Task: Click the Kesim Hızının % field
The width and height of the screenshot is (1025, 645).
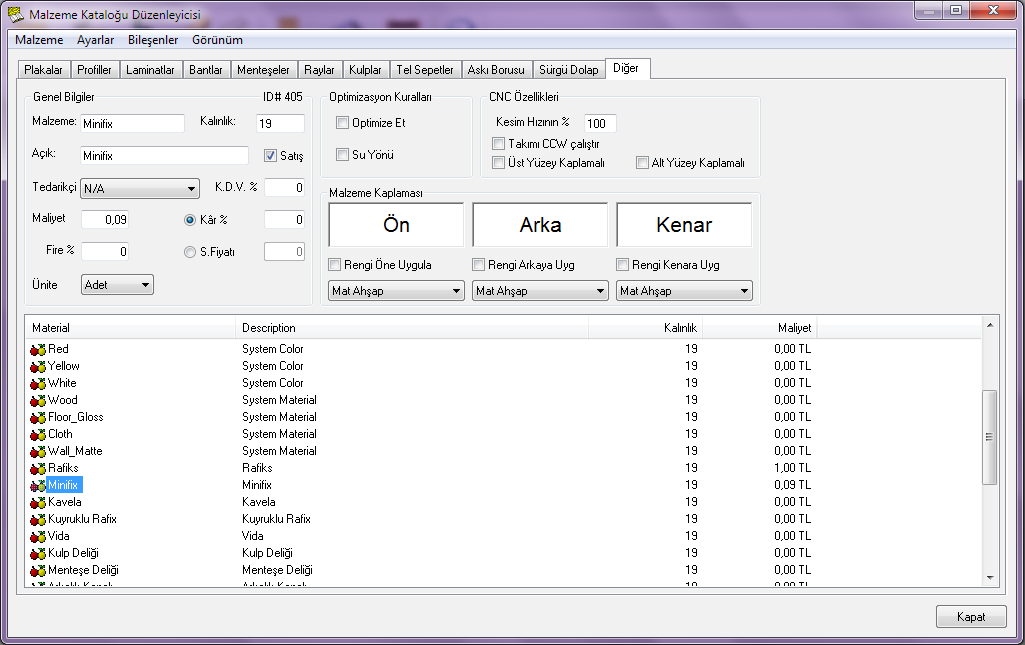Action: 600,124
